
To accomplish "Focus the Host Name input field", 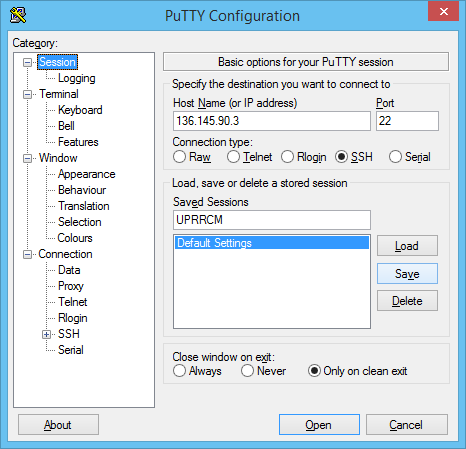I will 272,121.
